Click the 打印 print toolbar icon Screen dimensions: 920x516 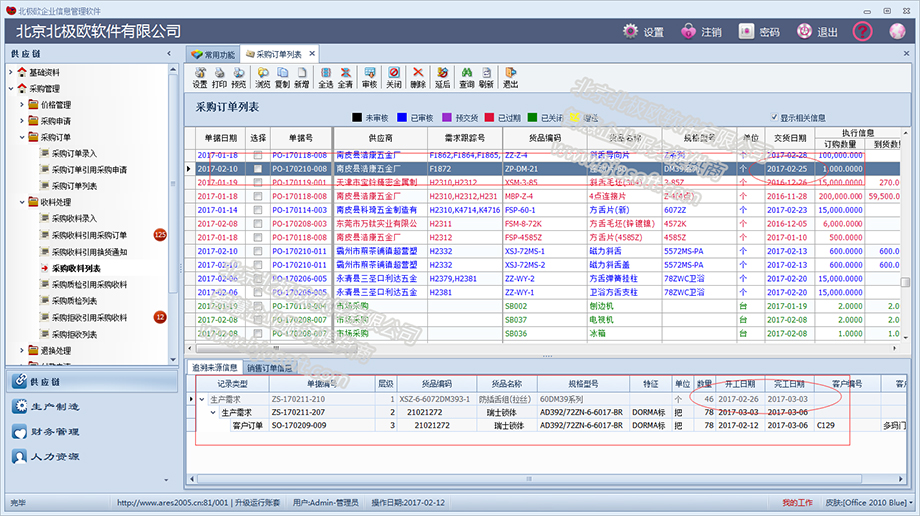[x=219, y=77]
